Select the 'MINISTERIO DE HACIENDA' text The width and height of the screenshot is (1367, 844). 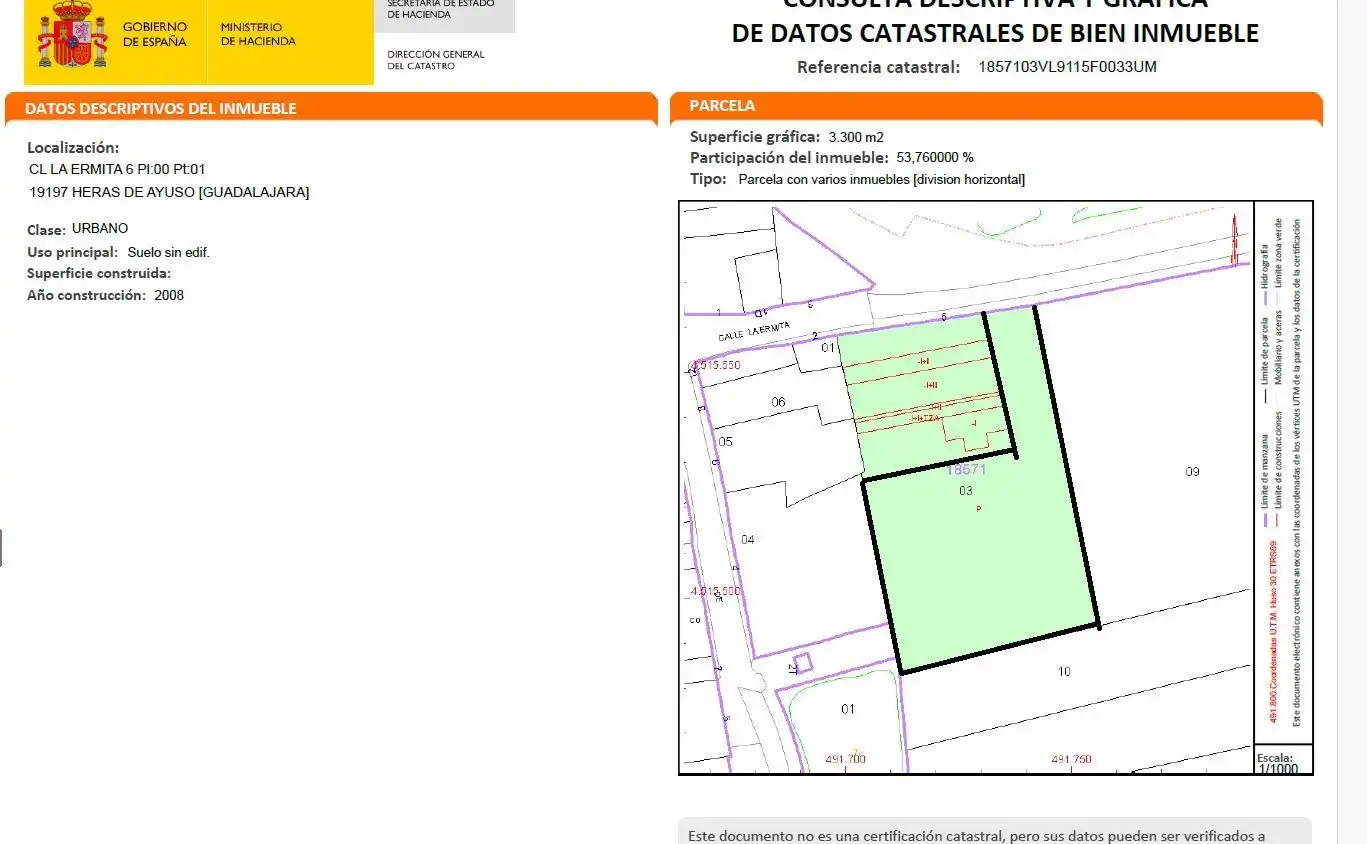(x=258, y=34)
